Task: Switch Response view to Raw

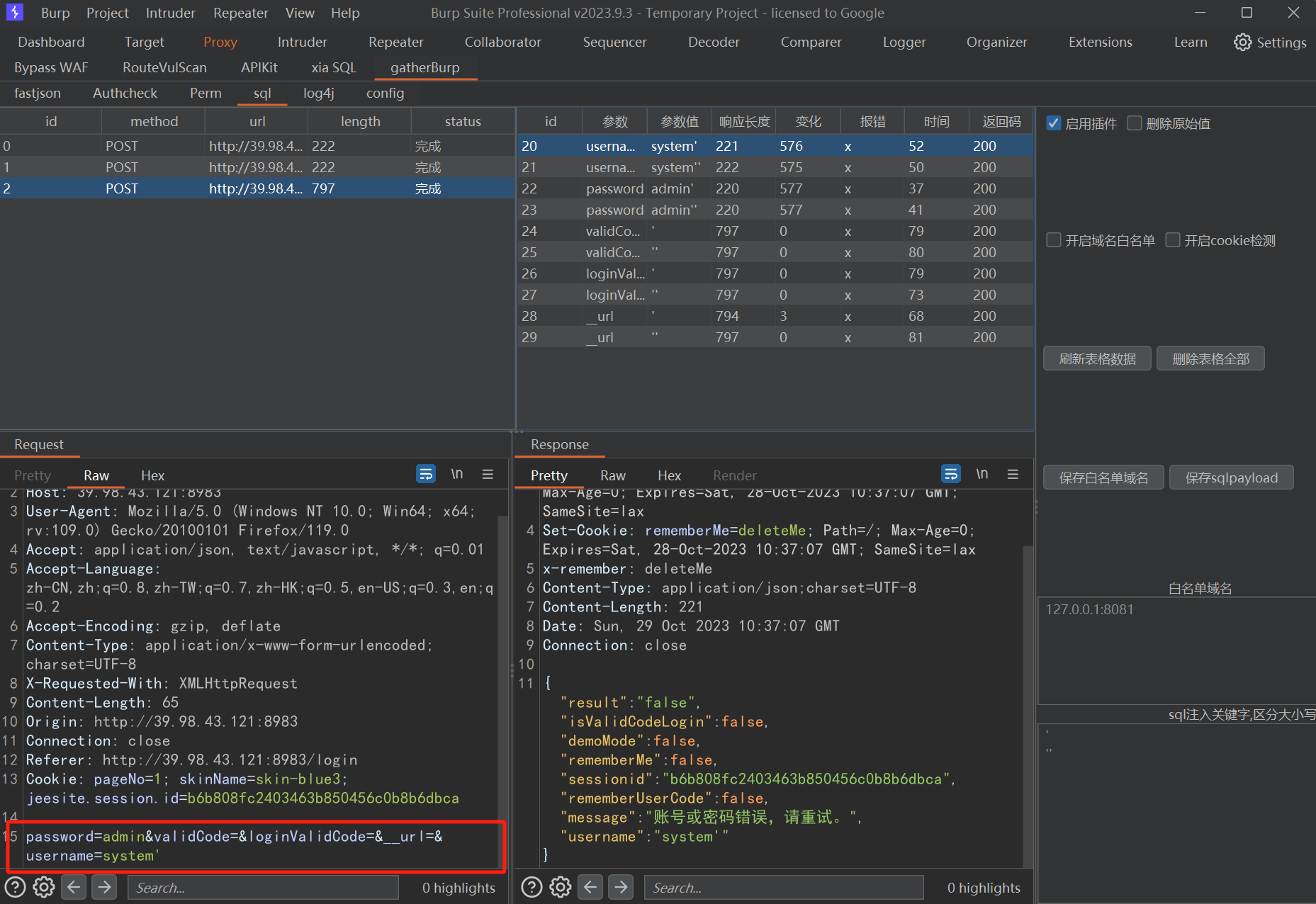Action: click(x=613, y=475)
